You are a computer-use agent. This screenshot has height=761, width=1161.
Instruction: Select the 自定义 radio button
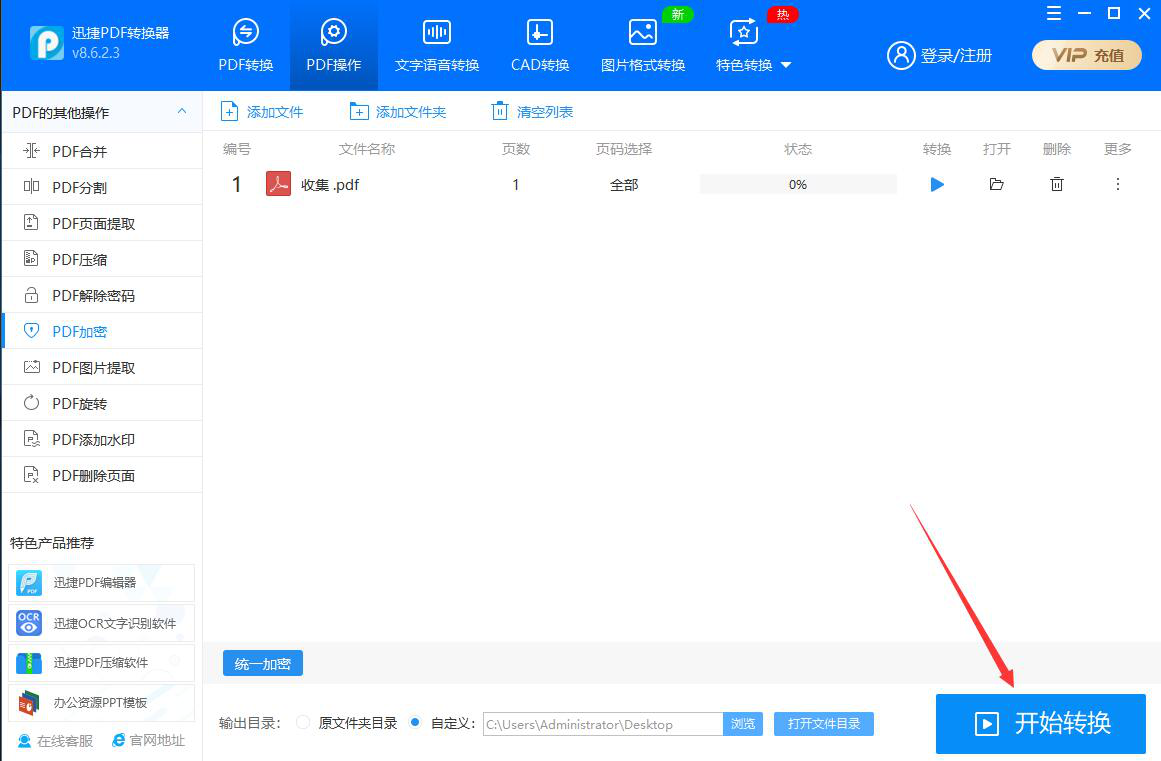[415, 723]
